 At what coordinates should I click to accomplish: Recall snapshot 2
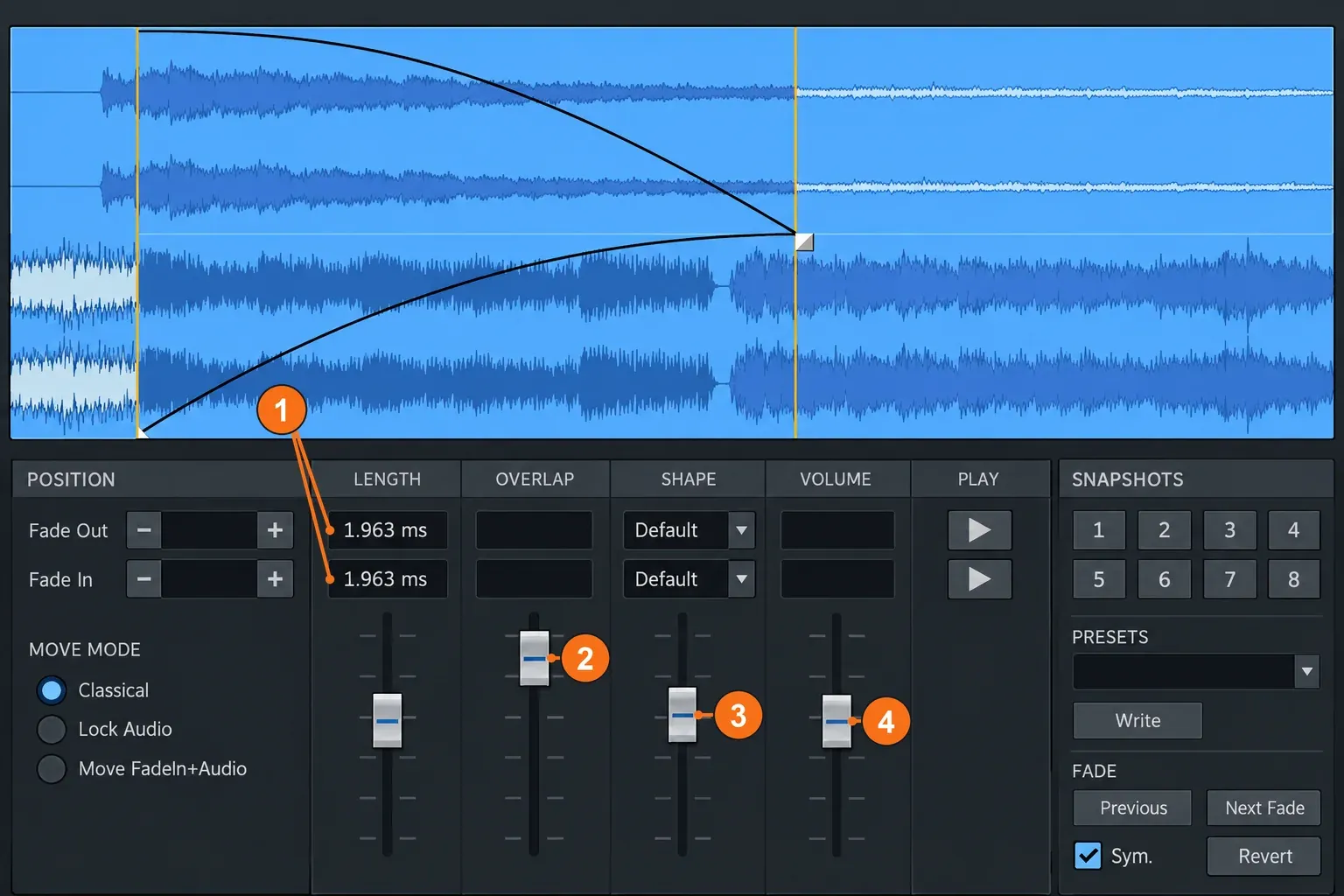(1165, 530)
